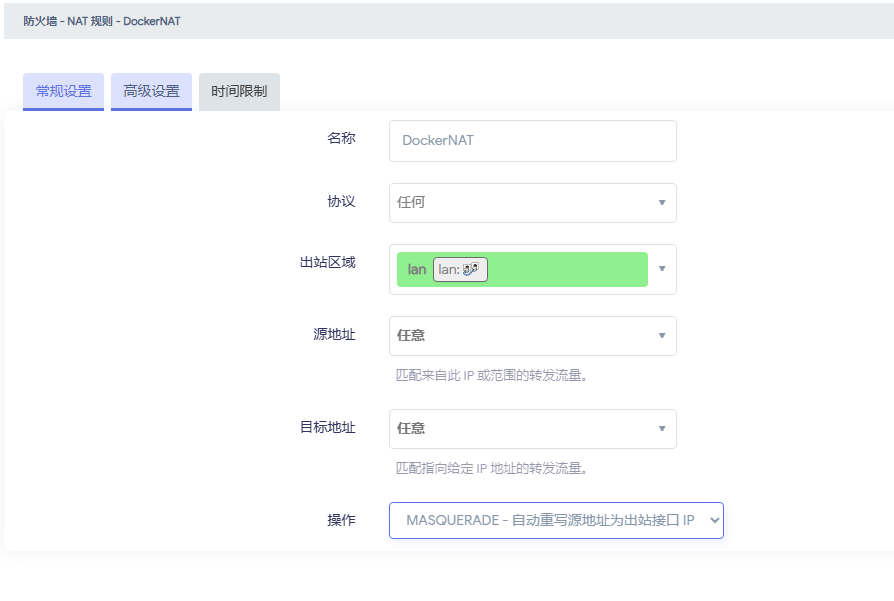Open the 时间限制 tab
Viewport: 894px width, 601px height.
tap(239, 91)
